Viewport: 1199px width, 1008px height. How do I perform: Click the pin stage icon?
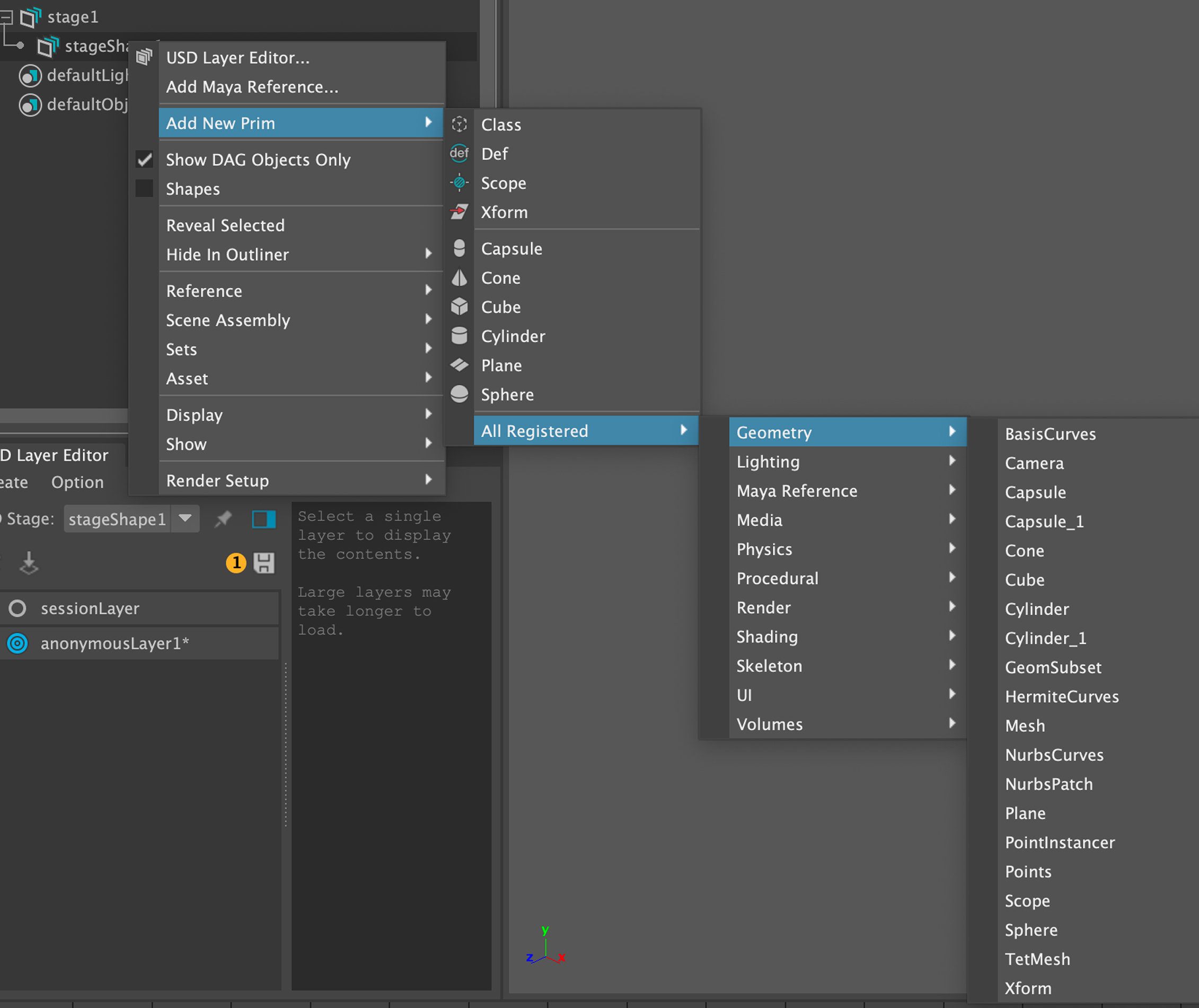point(223,519)
